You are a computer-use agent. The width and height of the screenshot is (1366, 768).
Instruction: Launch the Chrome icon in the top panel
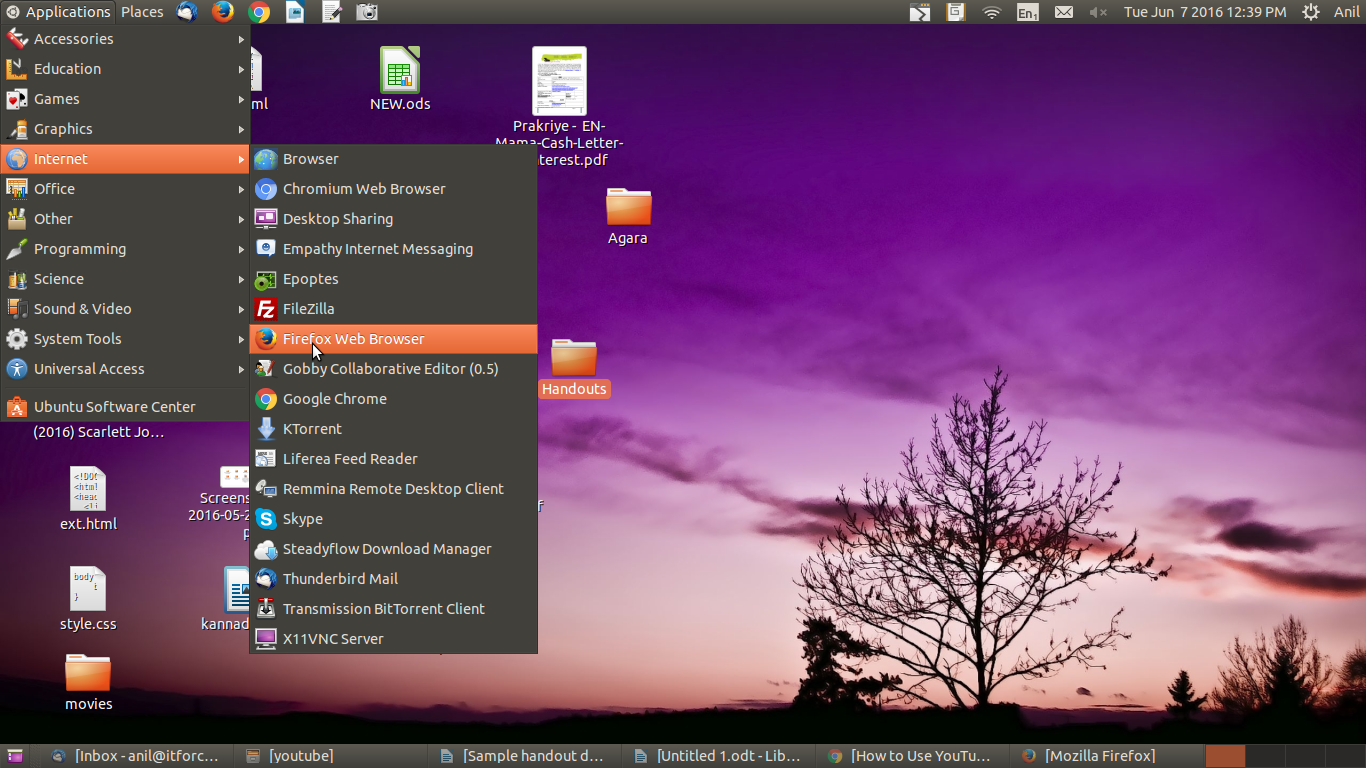[259, 12]
